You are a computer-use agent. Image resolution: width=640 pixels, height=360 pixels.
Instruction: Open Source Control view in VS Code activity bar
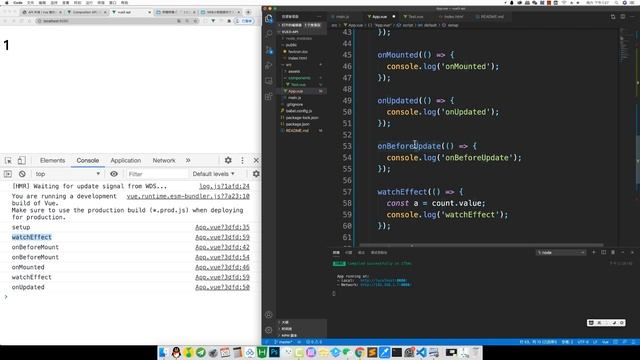(x=269, y=50)
